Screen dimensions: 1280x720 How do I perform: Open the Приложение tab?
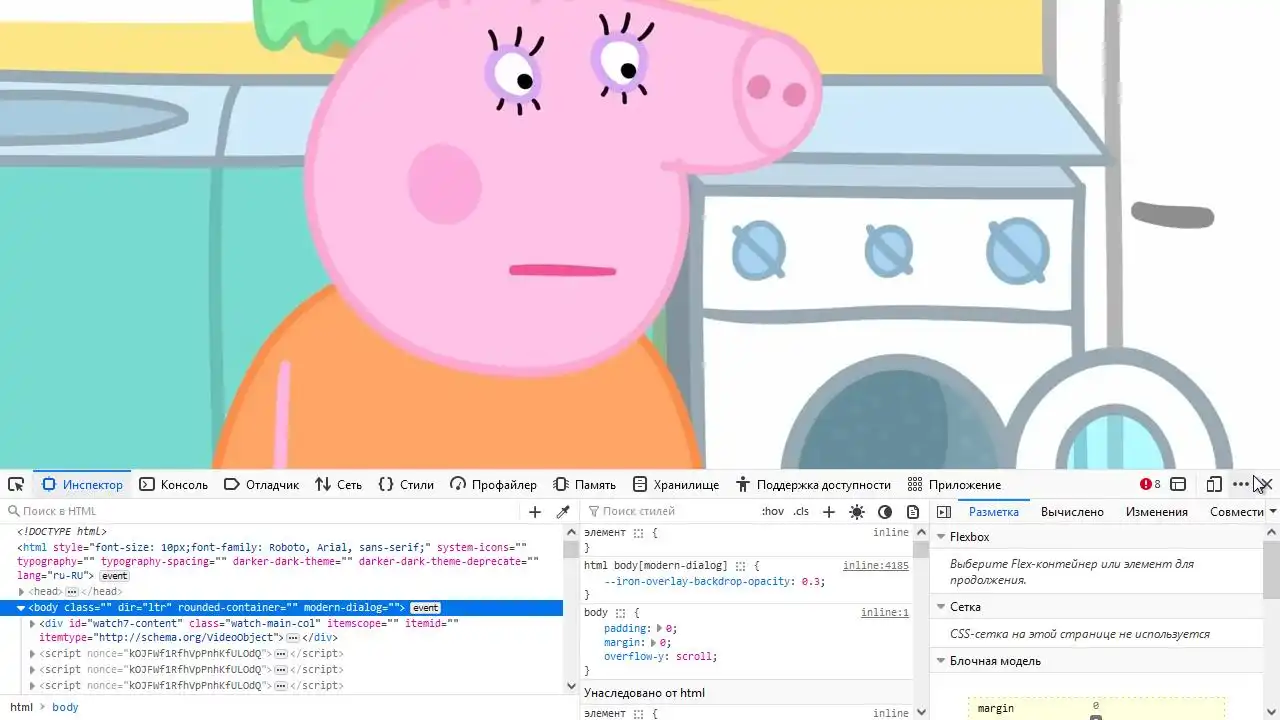point(954,484)
